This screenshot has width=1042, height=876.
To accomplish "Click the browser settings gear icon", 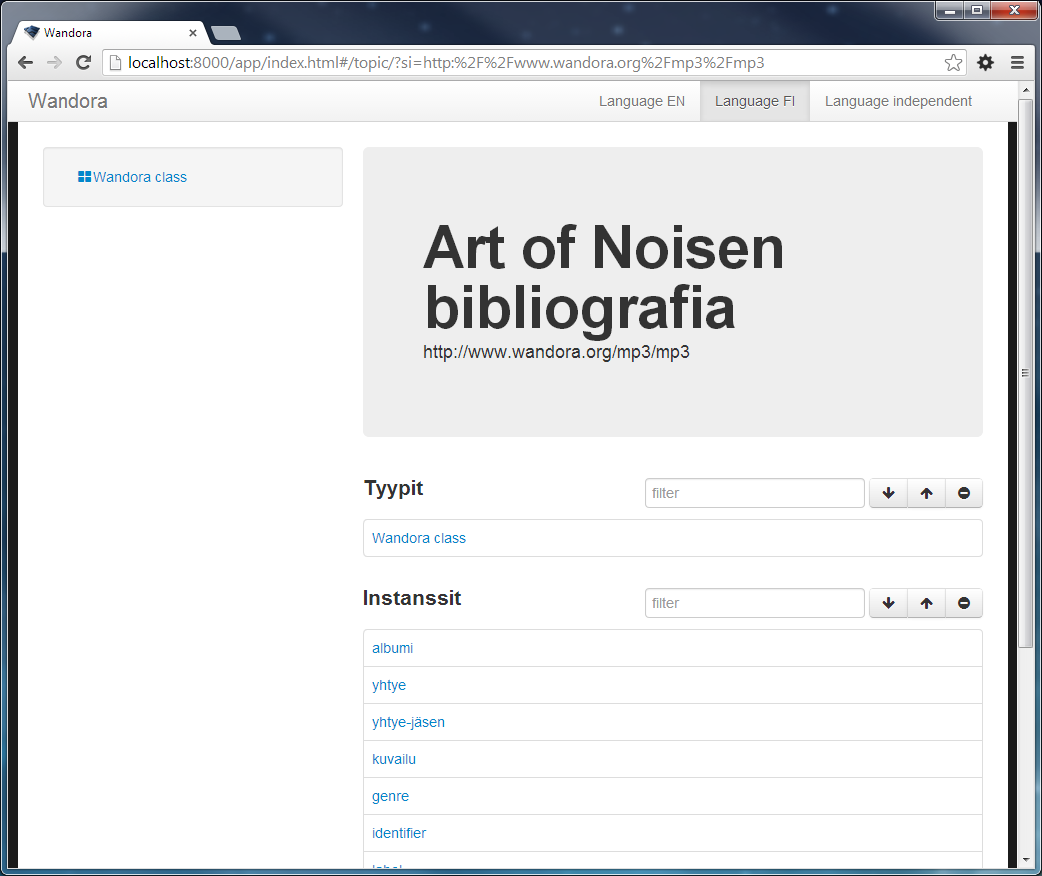I will pos(985,63).
